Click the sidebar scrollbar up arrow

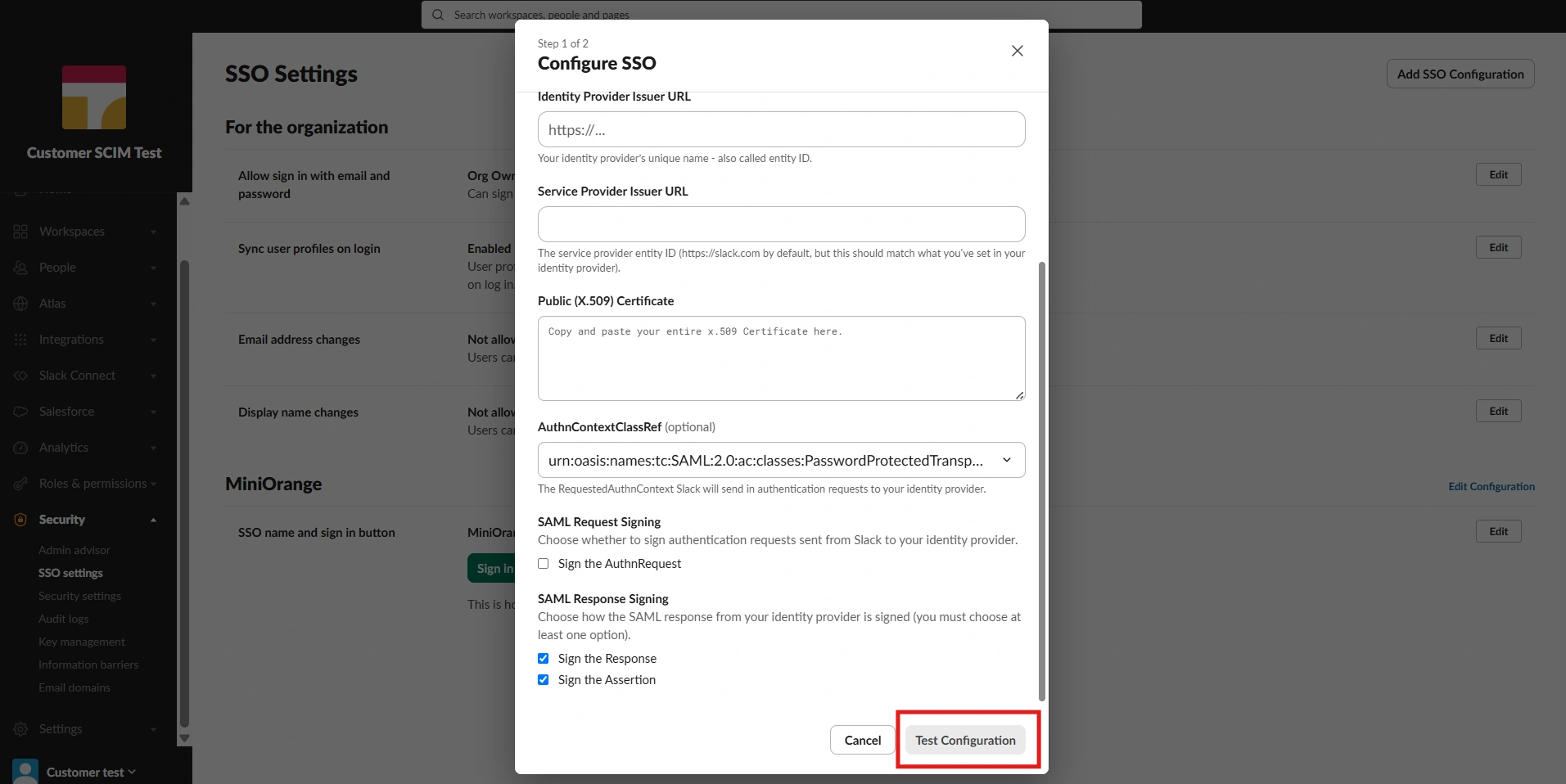pos(184,201)
